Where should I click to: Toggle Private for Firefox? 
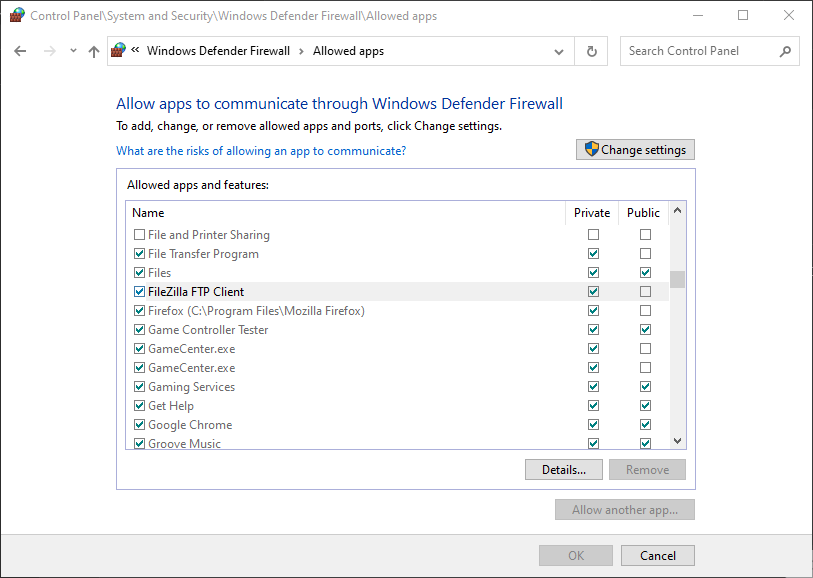click(593, 311)
